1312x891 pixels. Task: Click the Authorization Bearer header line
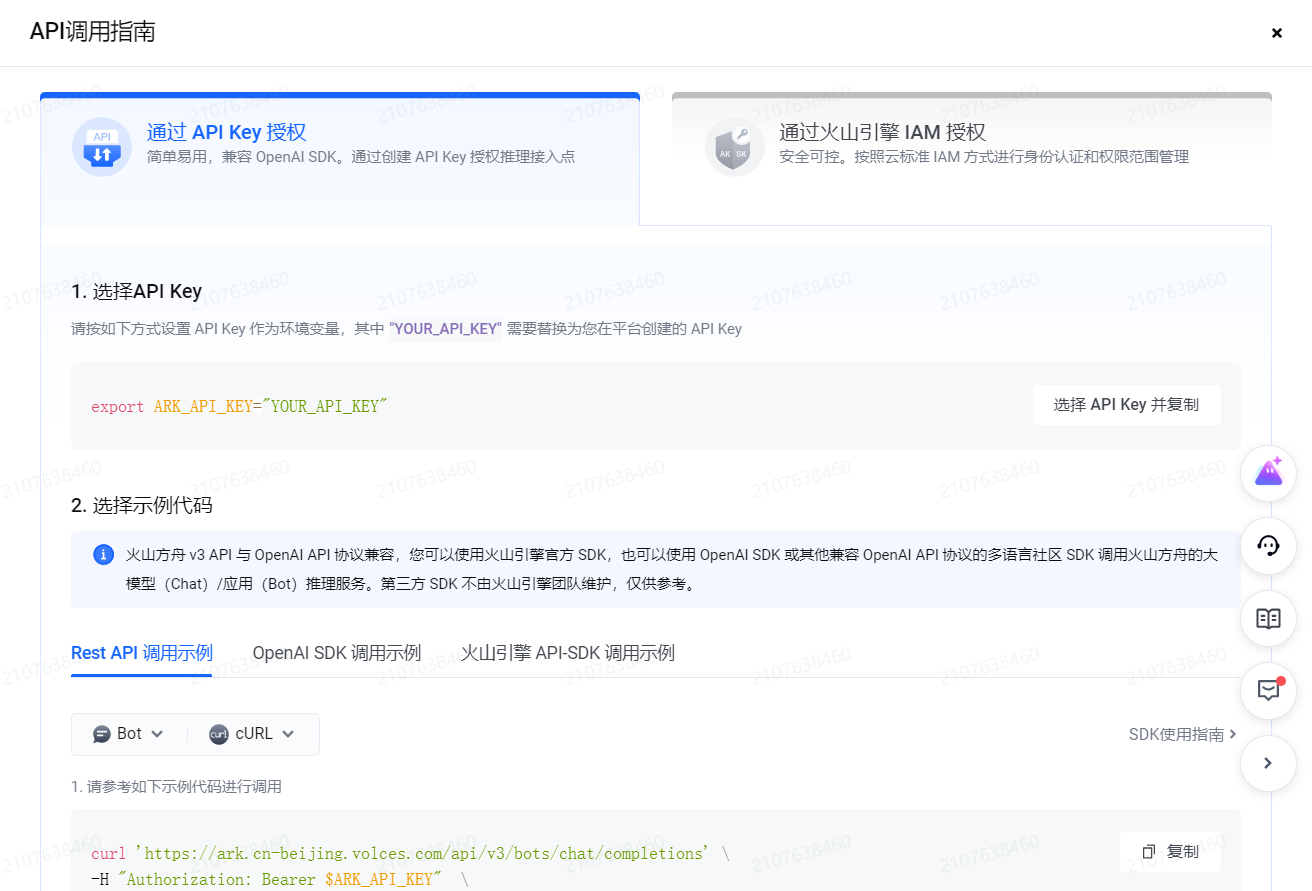[x=280, y=879]
